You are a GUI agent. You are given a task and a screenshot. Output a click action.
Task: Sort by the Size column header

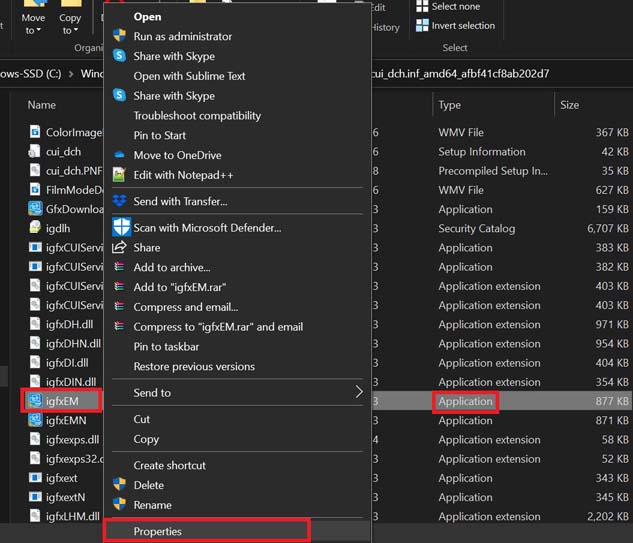click(x=569, y=105)
